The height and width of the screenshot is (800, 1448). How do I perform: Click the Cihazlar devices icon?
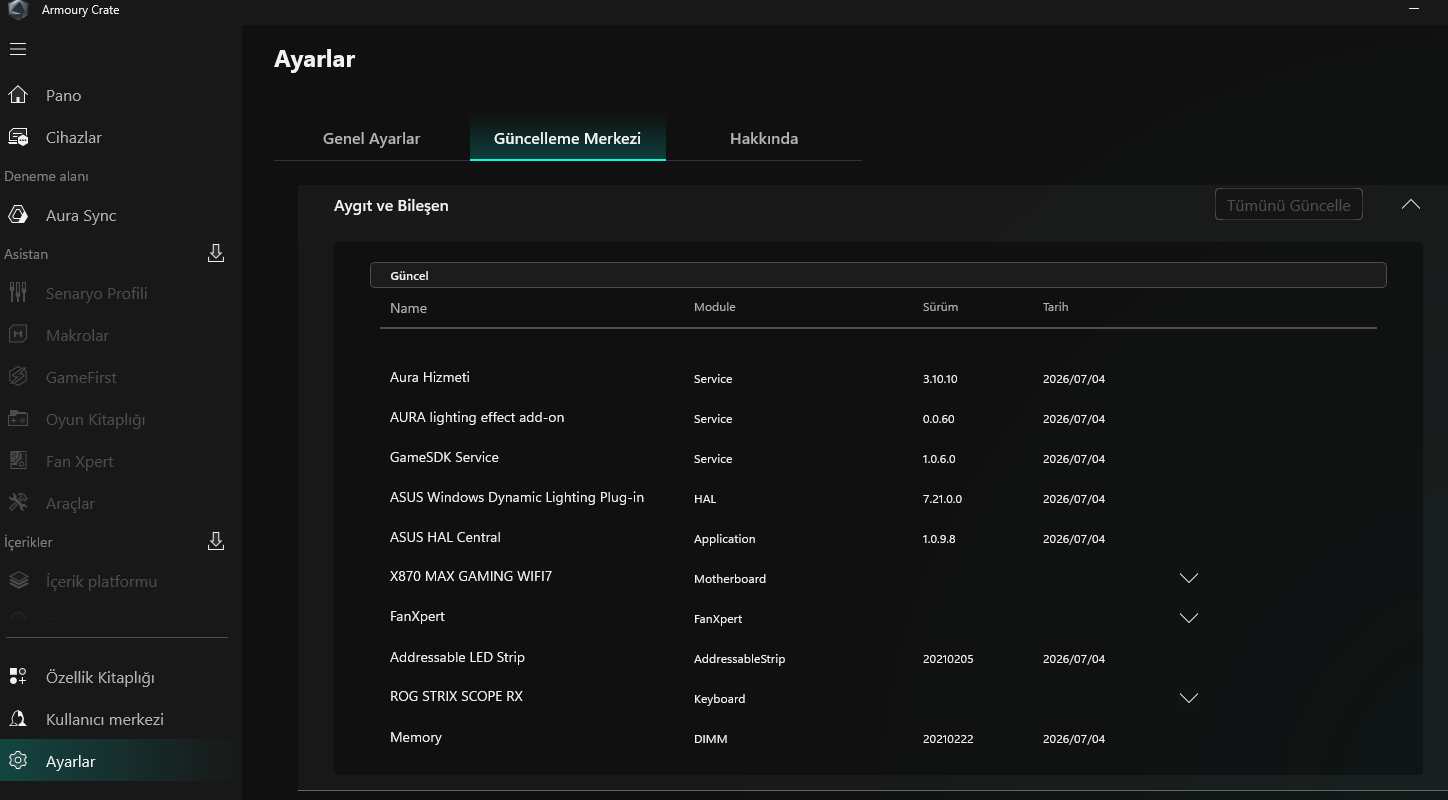tap(18, 137)
